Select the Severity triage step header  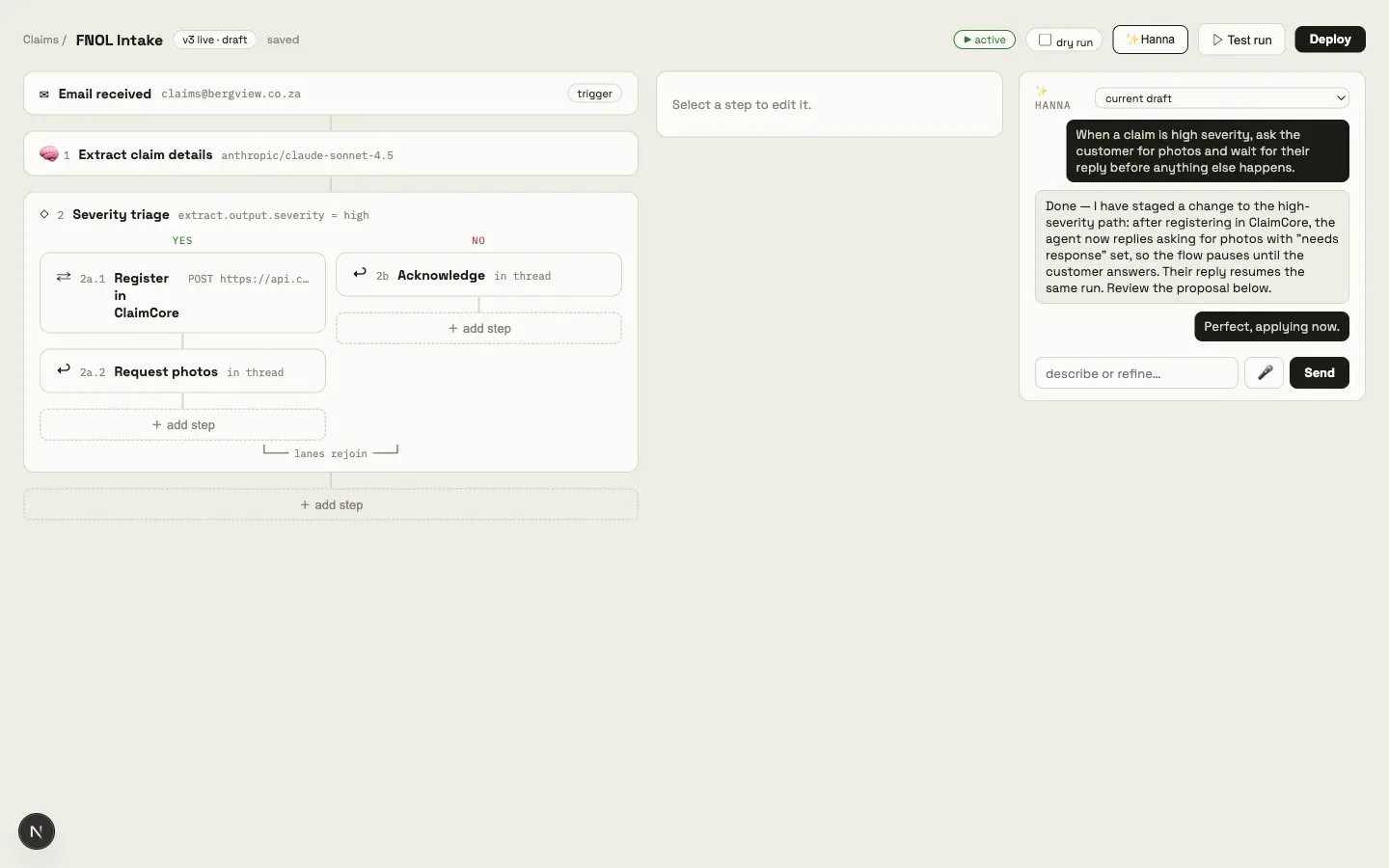click(331, 214)
